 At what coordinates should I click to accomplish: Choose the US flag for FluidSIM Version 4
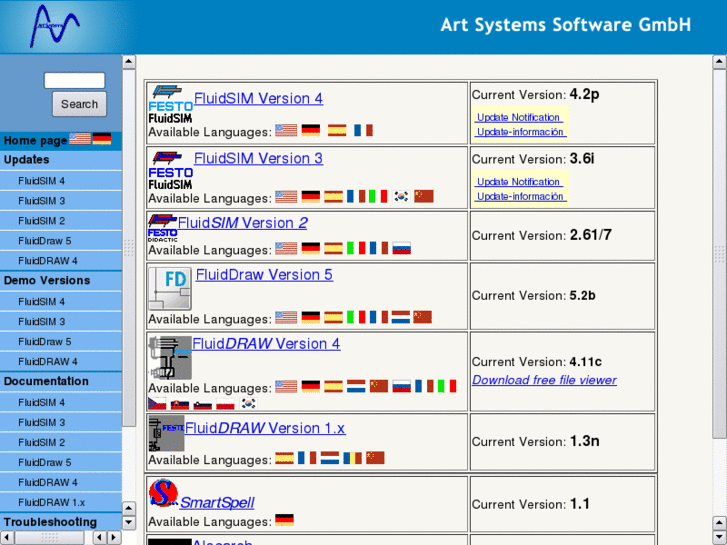286,130
